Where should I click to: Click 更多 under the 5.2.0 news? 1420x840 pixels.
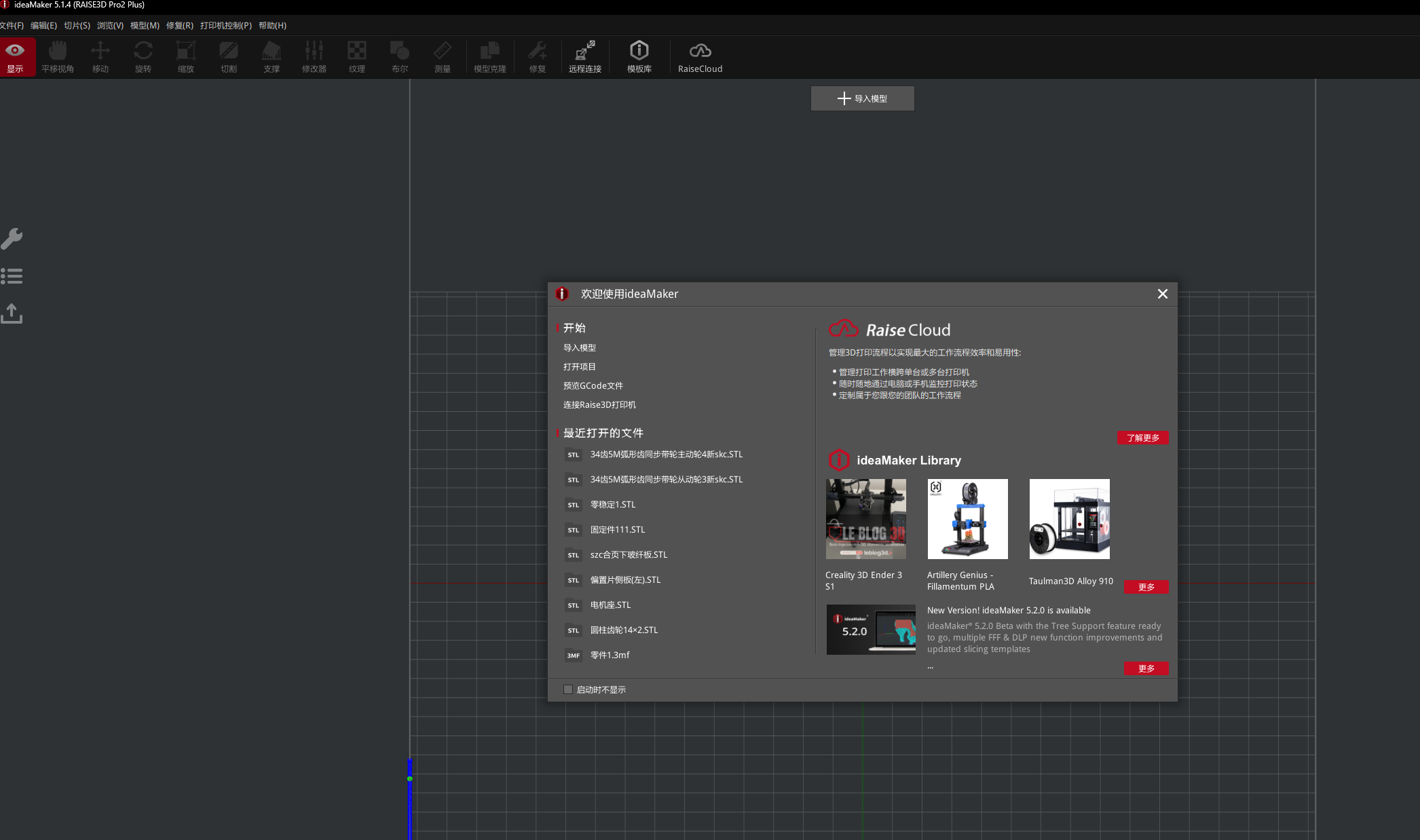tap(1146, 668)
